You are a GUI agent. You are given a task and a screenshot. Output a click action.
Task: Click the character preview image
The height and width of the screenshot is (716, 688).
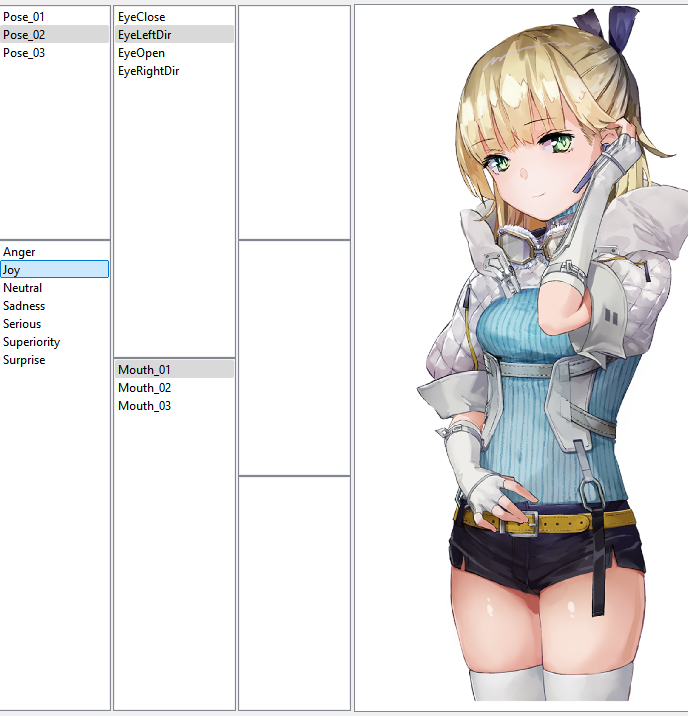(x=521, y=358)
